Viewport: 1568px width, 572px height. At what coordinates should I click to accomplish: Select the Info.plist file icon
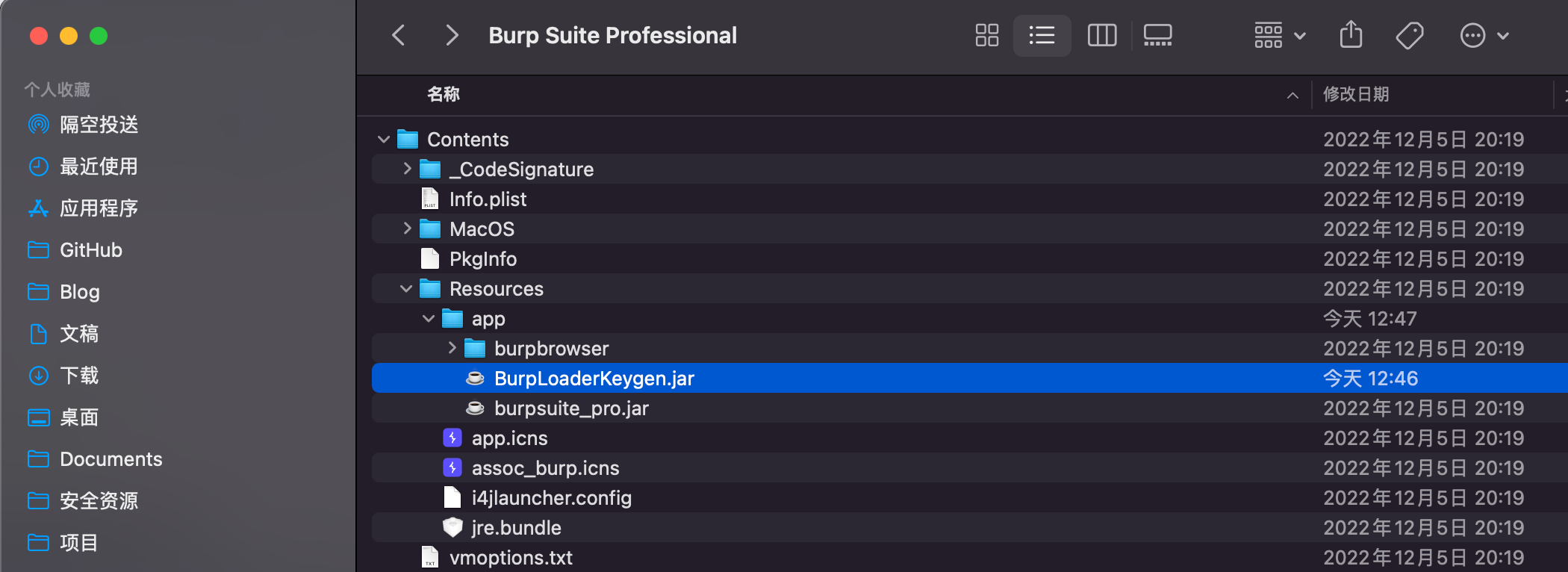click(430, 199)
